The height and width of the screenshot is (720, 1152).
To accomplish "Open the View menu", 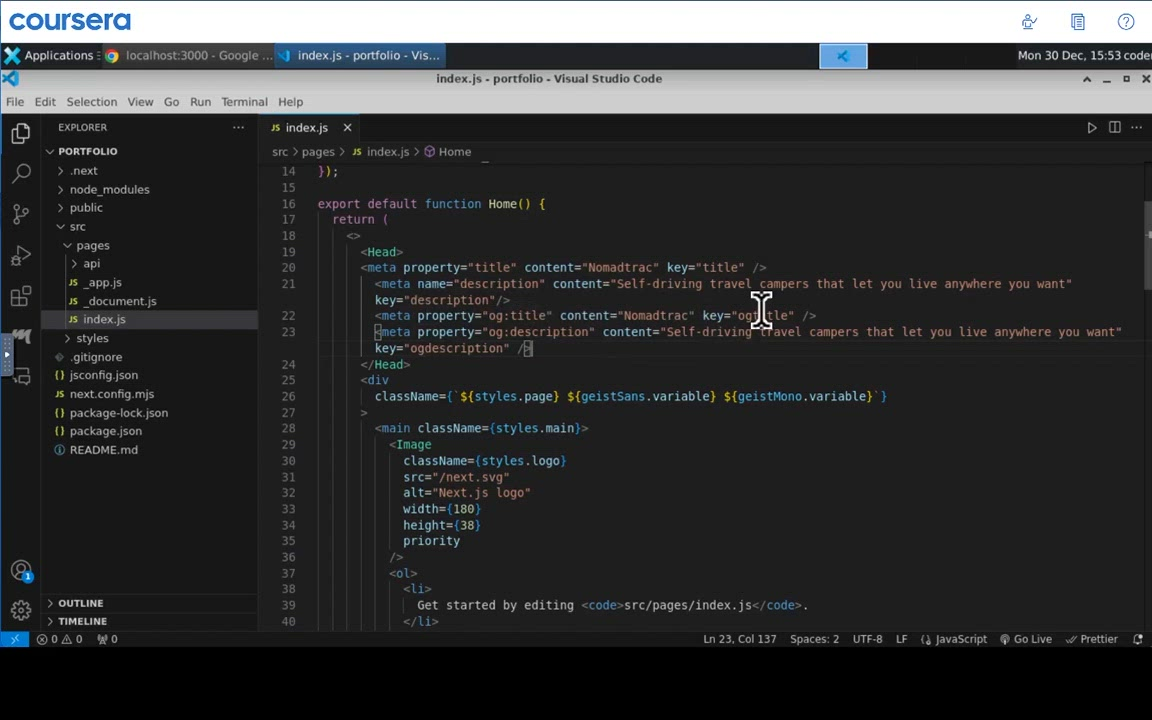I will (140, 101).
